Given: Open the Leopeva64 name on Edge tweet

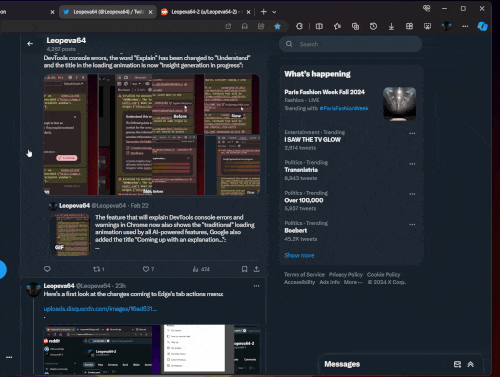Looking at the screenshot, I should tap(59, 286).
